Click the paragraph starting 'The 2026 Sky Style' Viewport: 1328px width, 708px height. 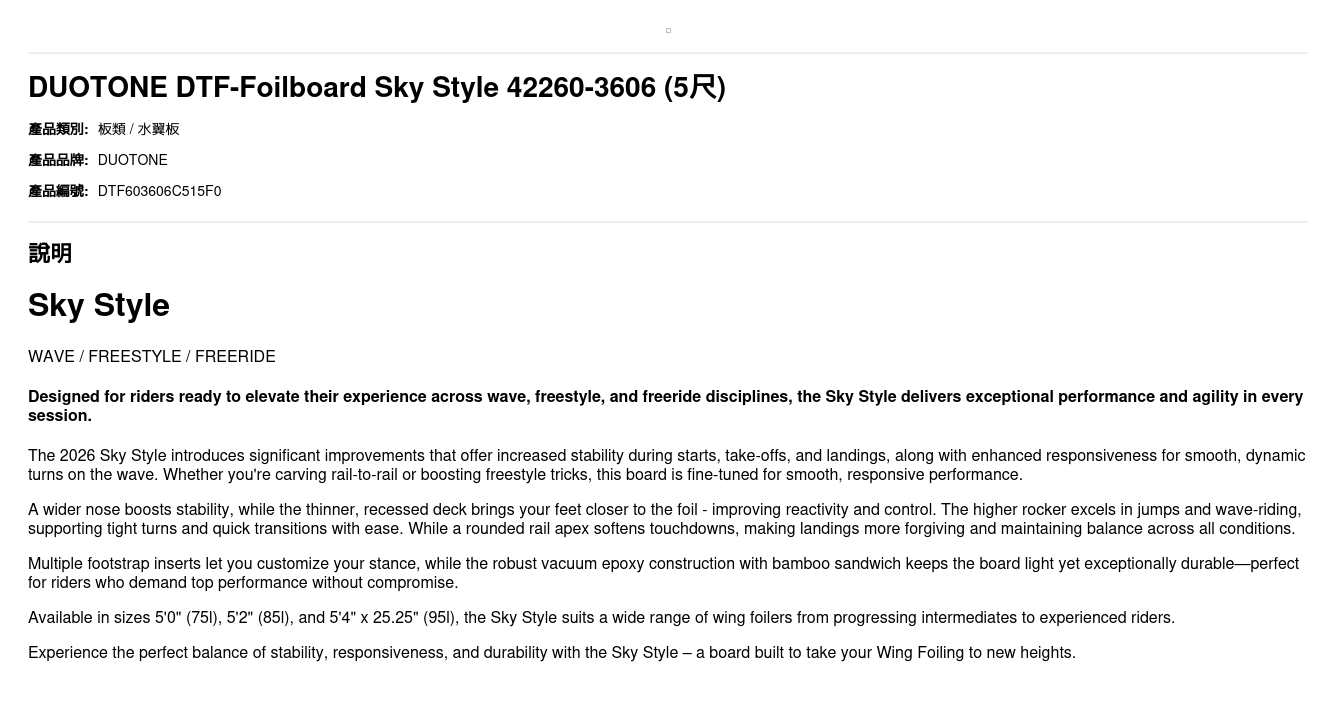pyautogui.click(x=665, y=465)
